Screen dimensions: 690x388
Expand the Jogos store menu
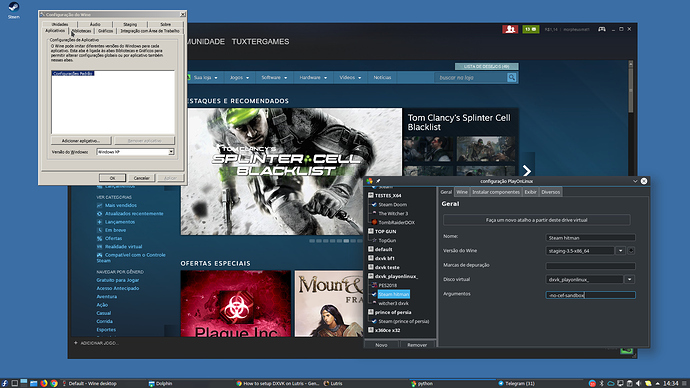[239, 77]
